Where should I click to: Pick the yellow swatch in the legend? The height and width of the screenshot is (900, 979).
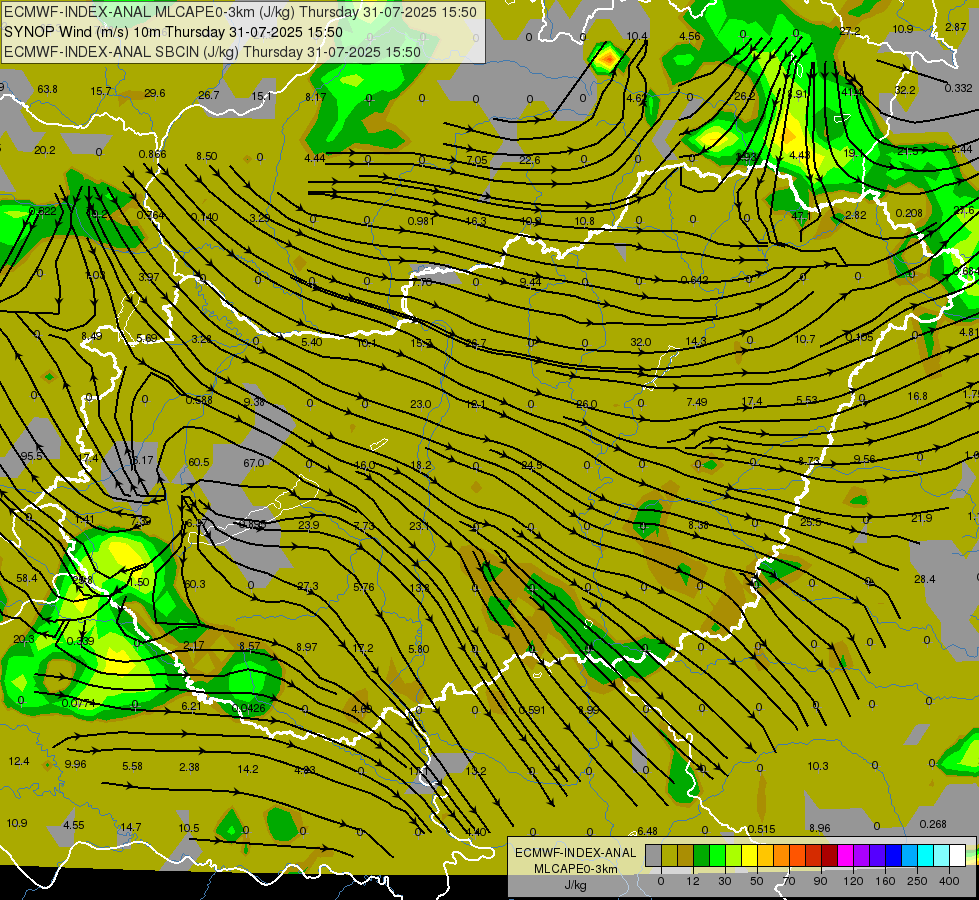pos(749,856)
